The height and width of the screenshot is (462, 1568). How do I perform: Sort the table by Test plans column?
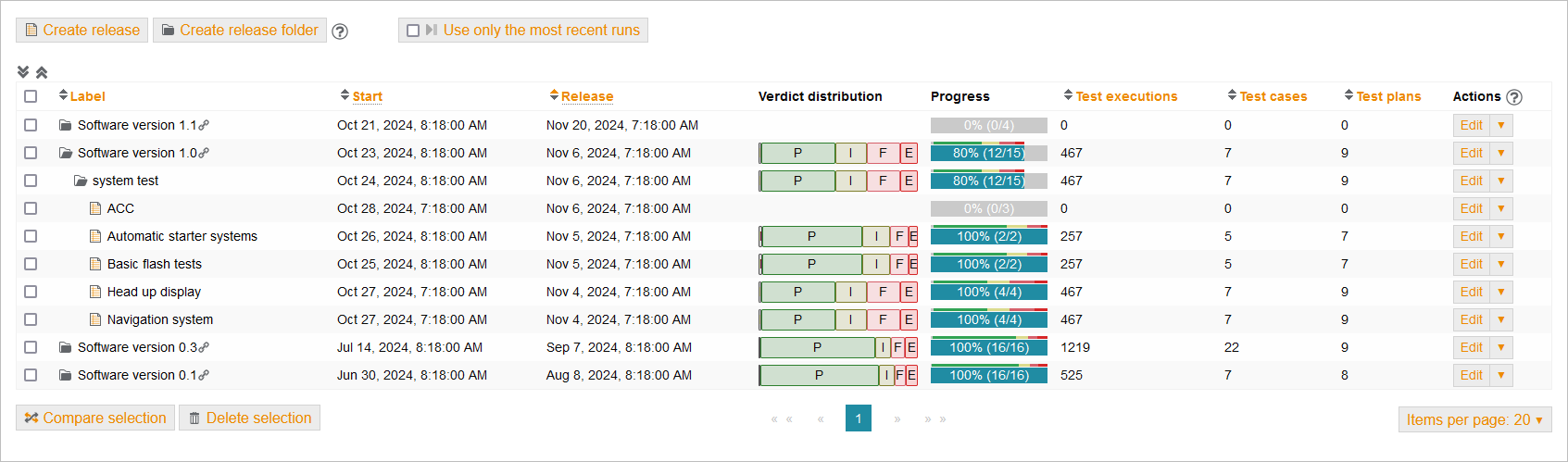click(1387, 96)
